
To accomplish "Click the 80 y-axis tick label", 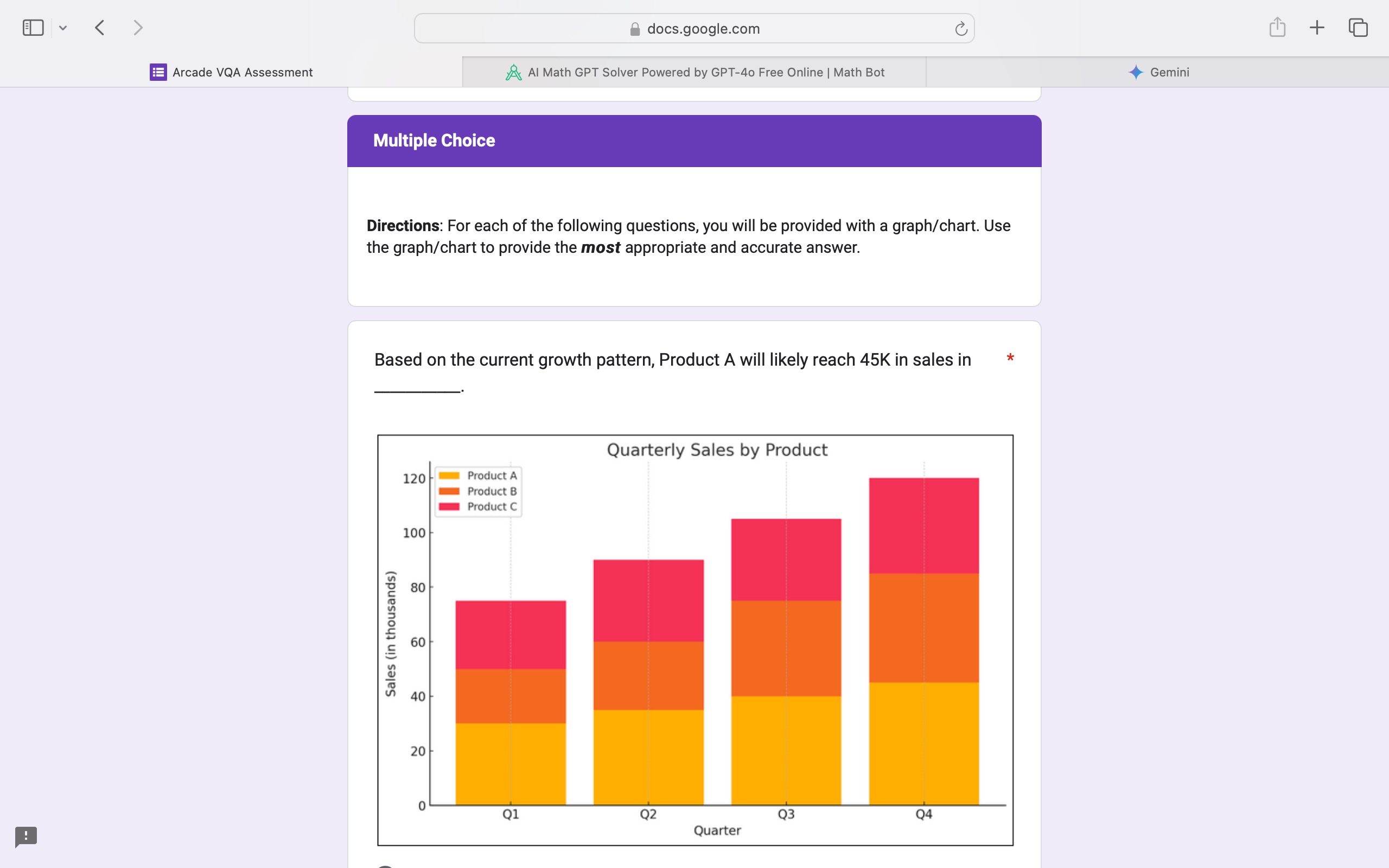I will pos(418,588).
